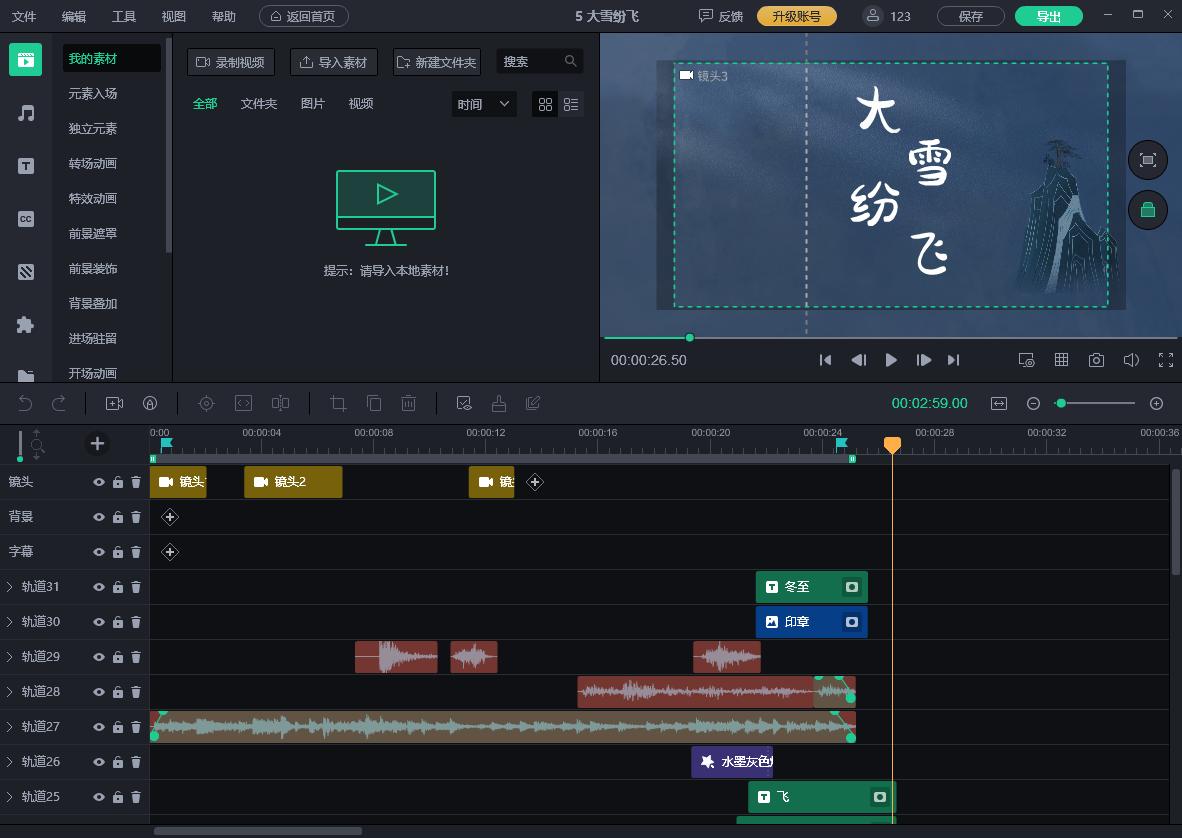Image resolution: width=1182 pixels, height=838 pixels.
Task: Lock the 背景 track
Action: (x=118, y=517)
